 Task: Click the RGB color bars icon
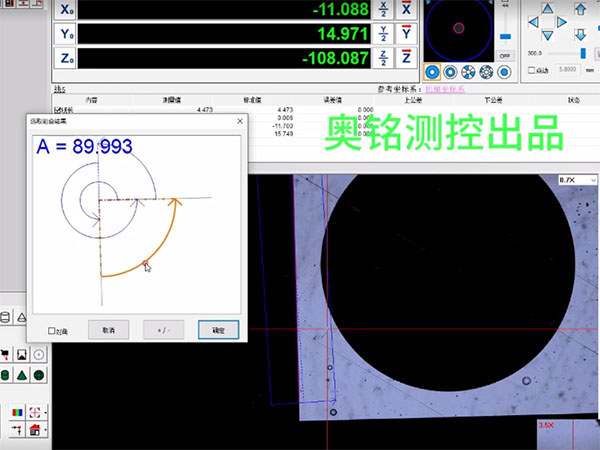pos(18,411)
